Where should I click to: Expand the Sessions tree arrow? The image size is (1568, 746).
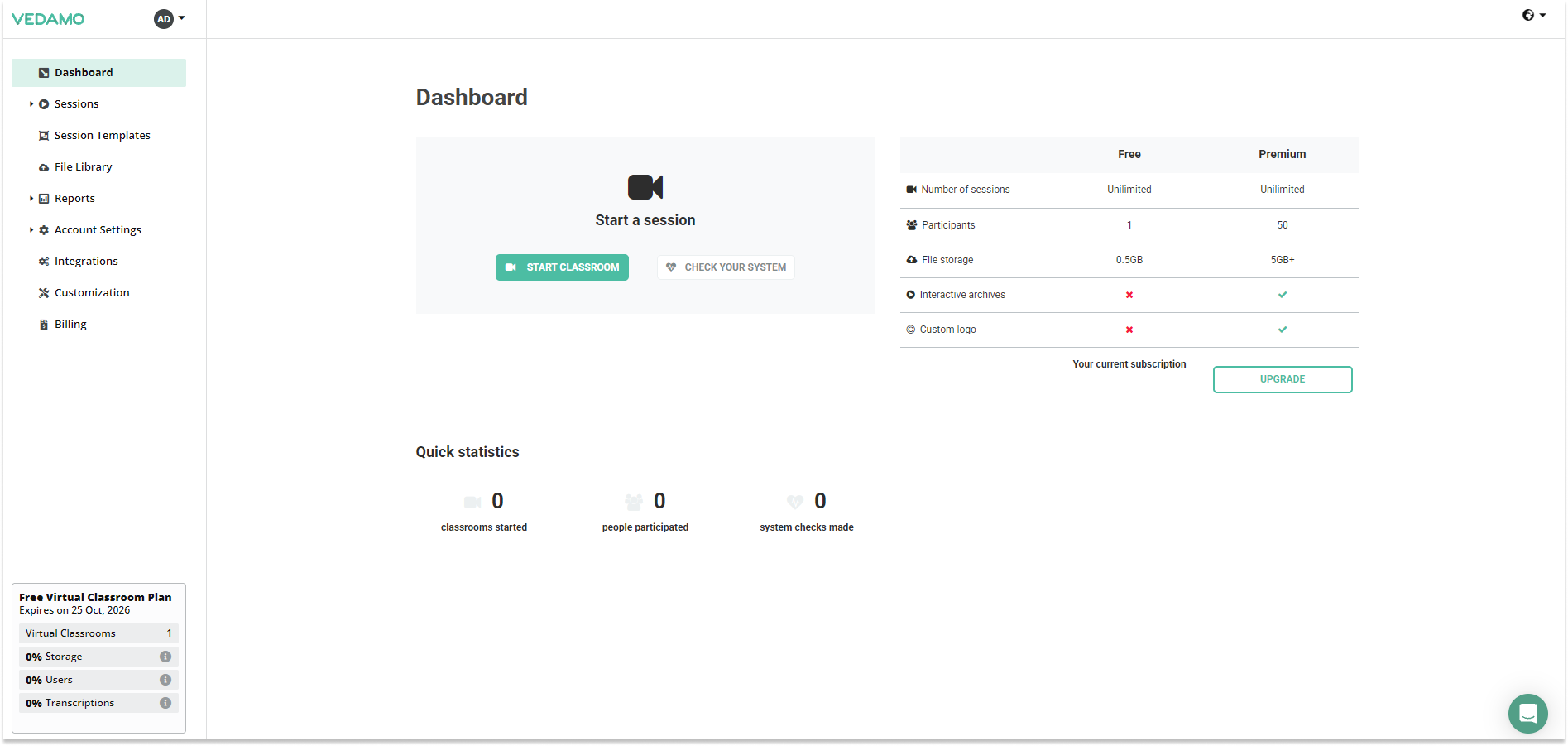31,104
